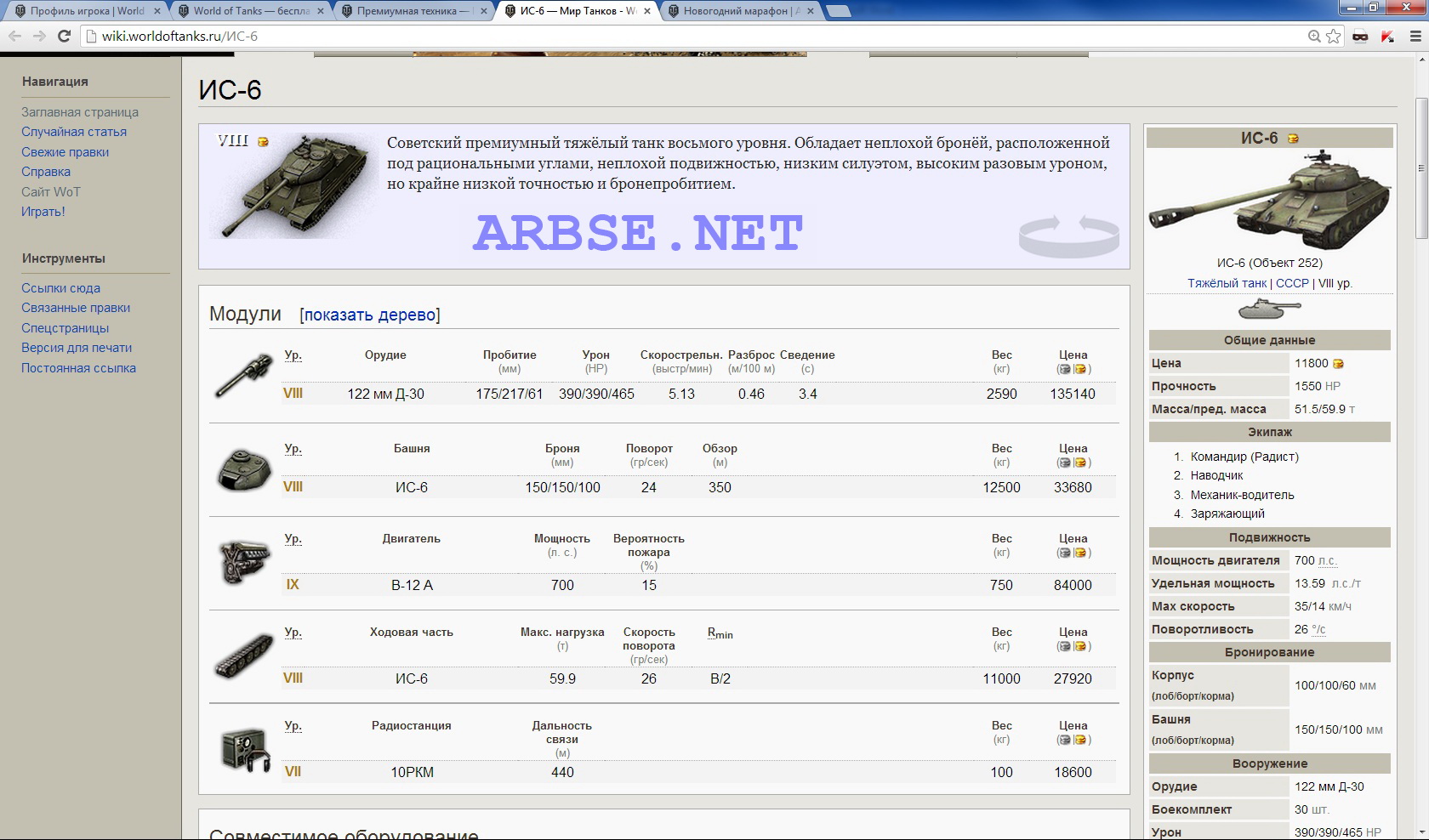This screenshot has height=840, width=1429.
Task: Switch to Премиумная техника tab
Action: tap(413, 11)
